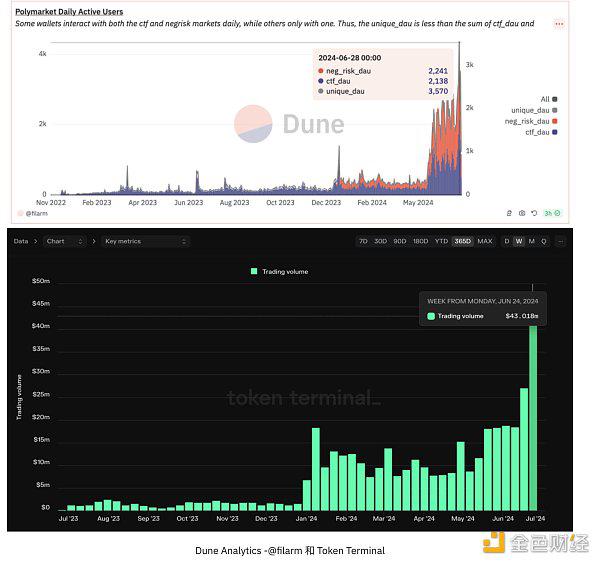The height and width of the screenshot is (564, 600).
Task: Click the Dec 2023 x-axis label
Action: (x=326, y=203)
